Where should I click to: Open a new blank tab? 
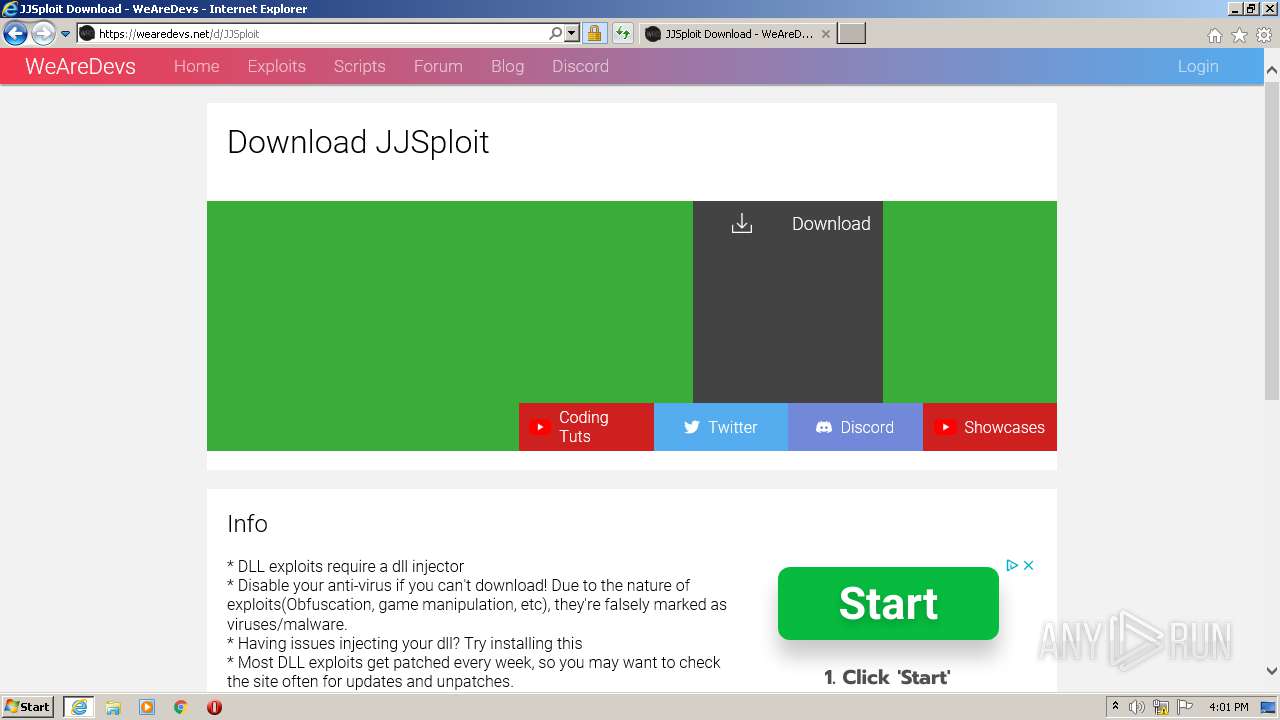[851, 34]
